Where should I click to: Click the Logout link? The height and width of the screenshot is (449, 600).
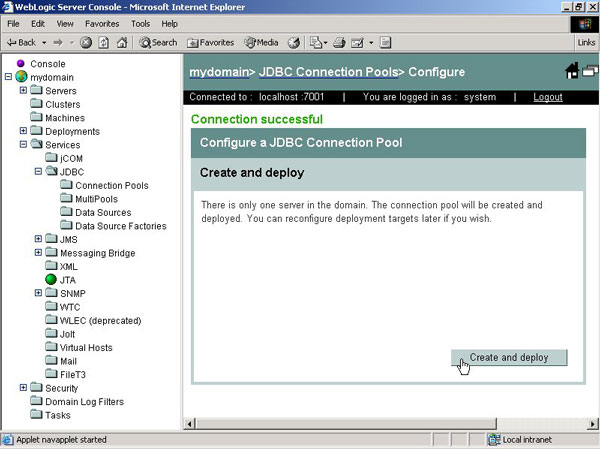pyautogui.click(x=548, y=97)
